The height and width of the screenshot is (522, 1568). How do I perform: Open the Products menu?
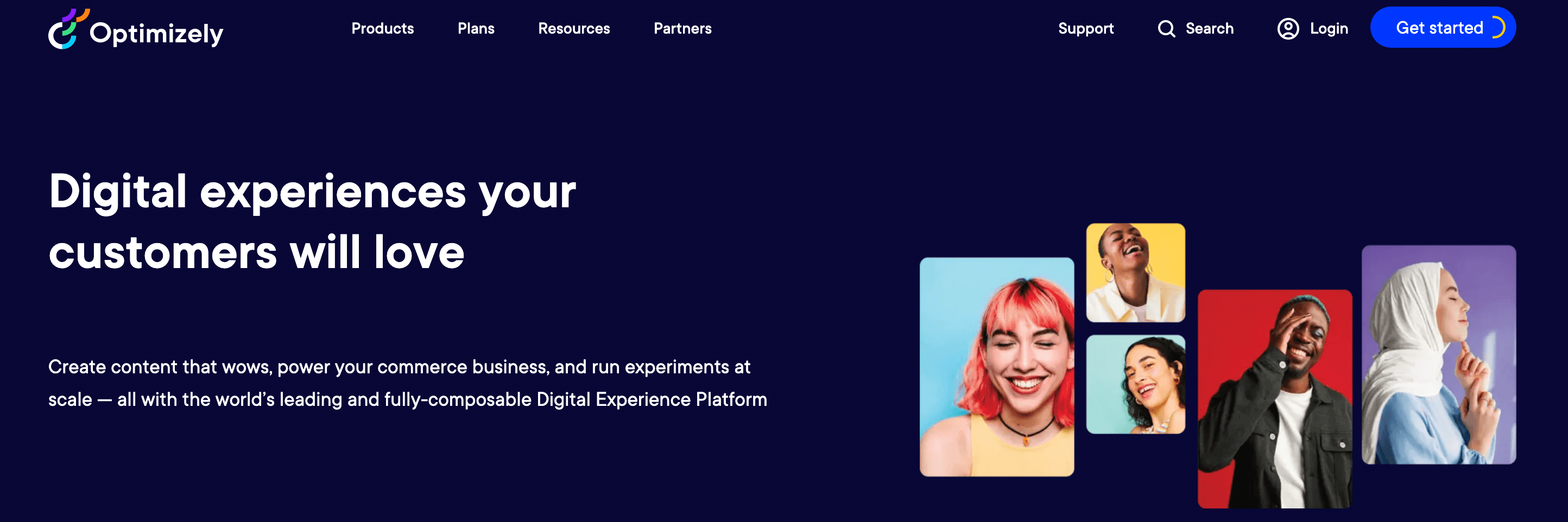click(382, 29)
